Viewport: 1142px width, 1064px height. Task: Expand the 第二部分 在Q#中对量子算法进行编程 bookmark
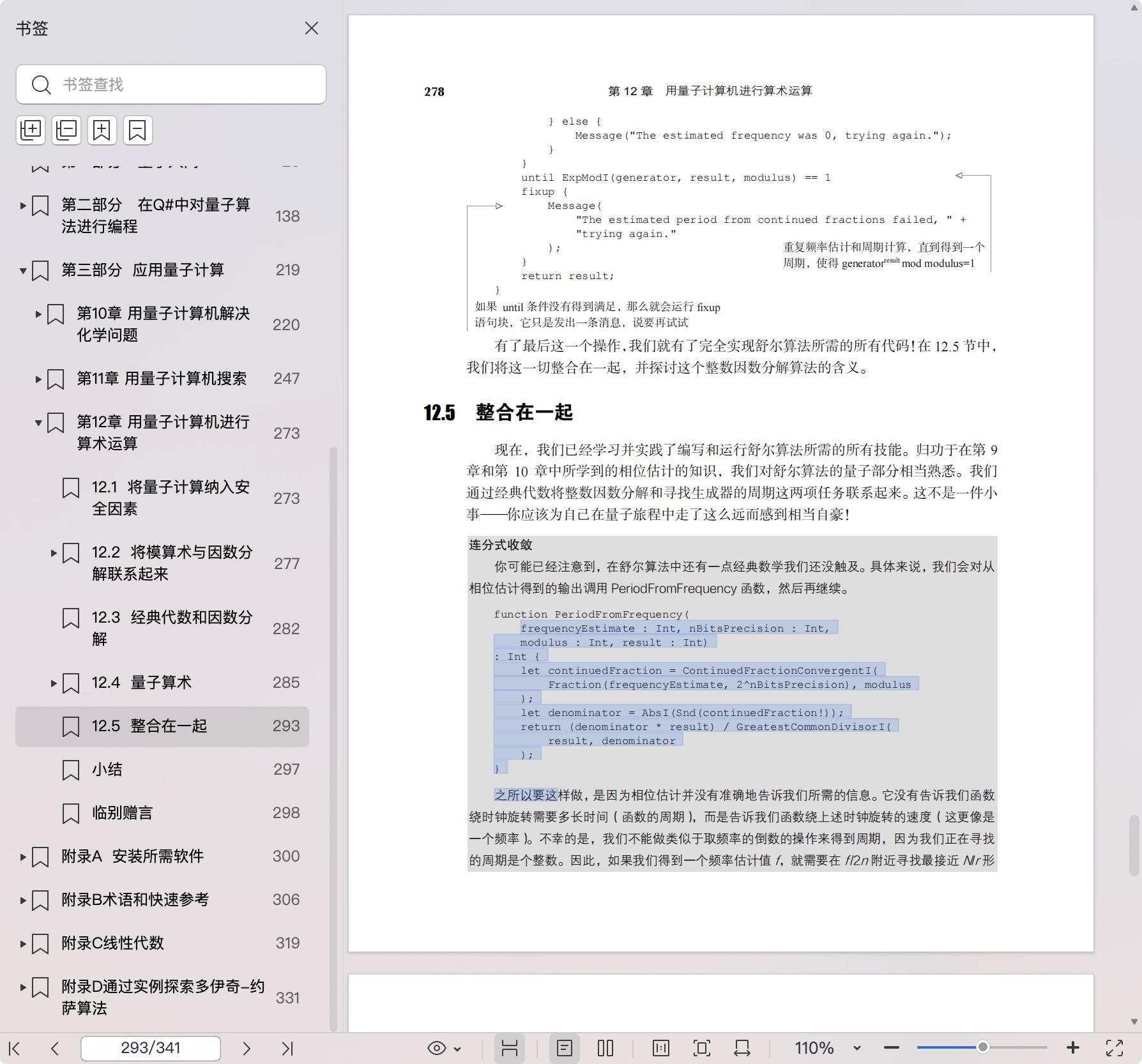pyautogui.click(x=23, y=206)
